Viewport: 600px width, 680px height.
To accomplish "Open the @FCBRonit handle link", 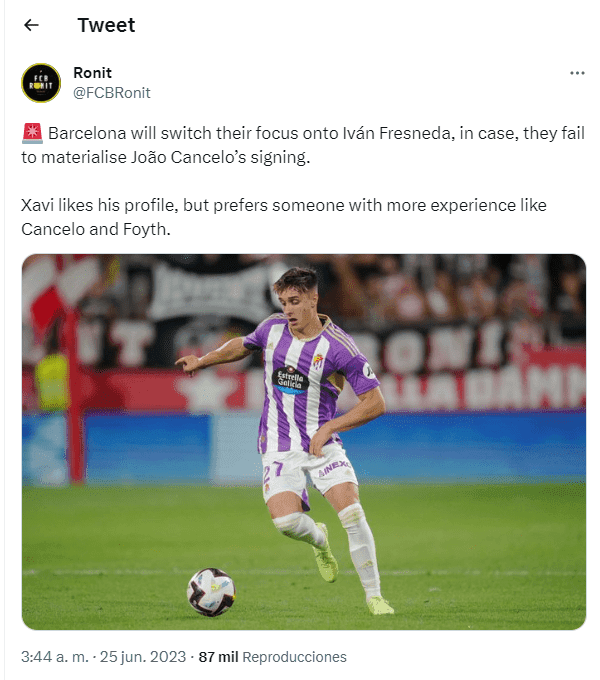I will (112, 93).
